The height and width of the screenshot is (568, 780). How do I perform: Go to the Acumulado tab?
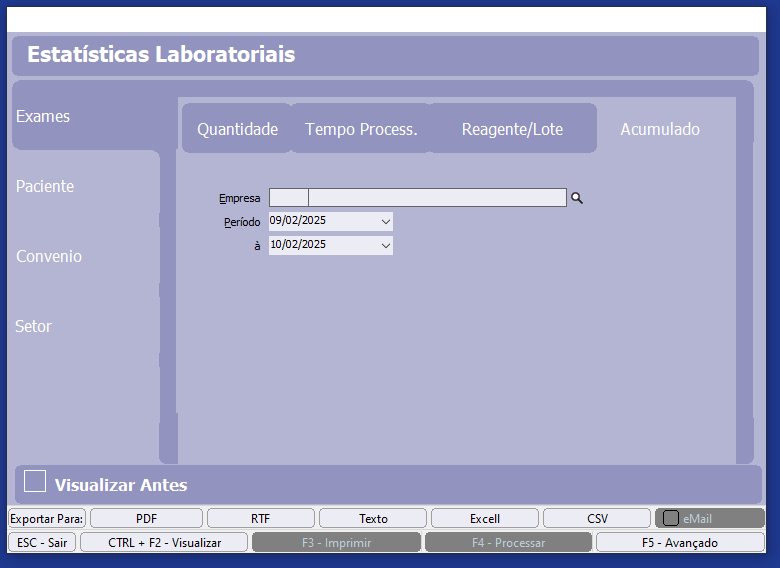pos(659,129)
